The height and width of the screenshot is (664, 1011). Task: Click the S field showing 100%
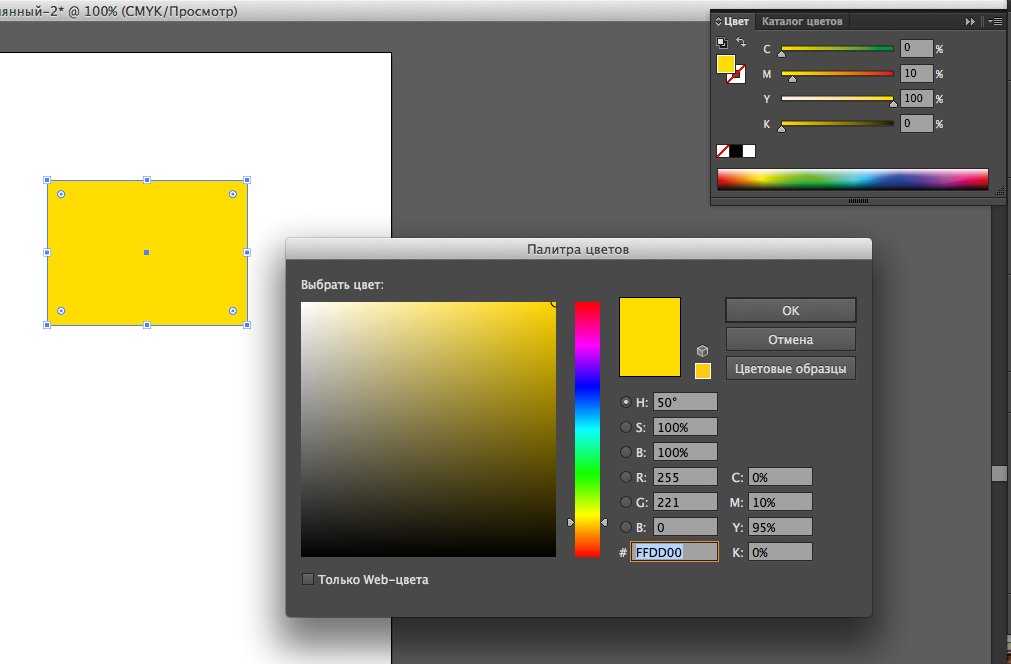(x=685, y=427)
